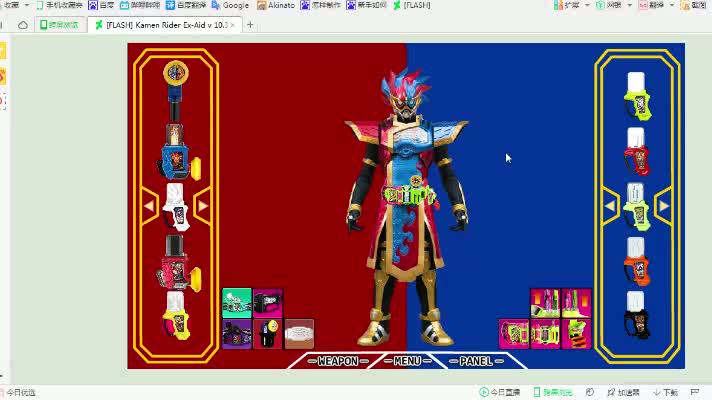Open 今日直播 in the status bar
The width and height of the screenshot is (712, 400).
499,392
